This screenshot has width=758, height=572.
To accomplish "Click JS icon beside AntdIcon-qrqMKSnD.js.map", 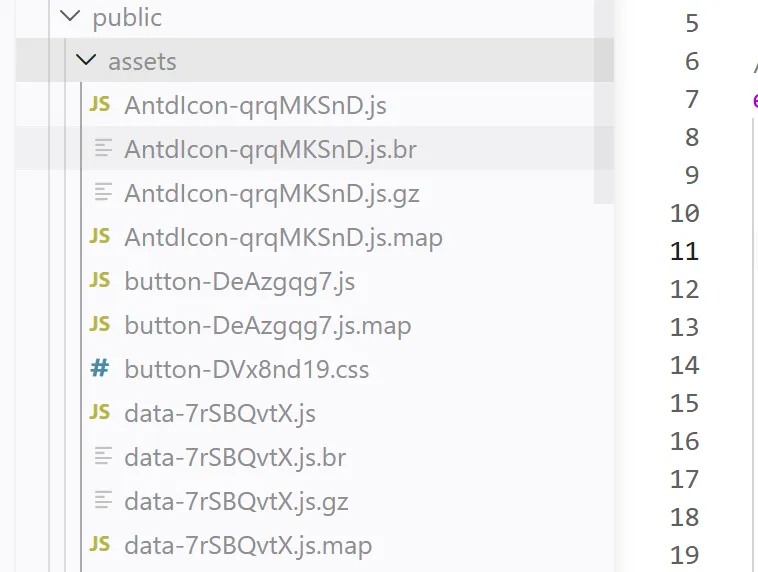I will [x=100, y=237].
